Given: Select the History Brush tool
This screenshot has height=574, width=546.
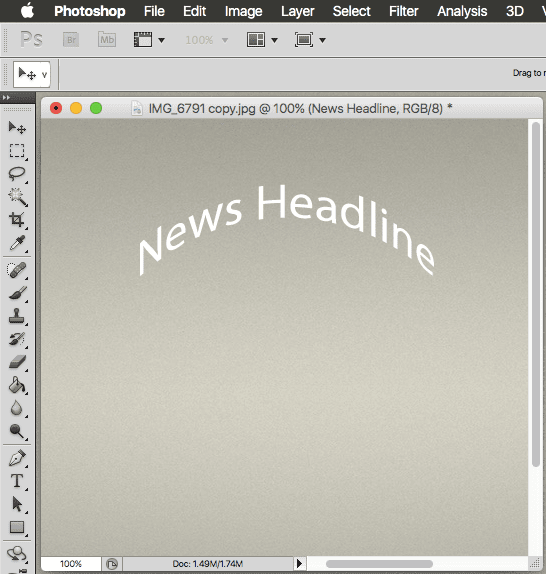Looking at the screenshot, I should click(17, 339).
